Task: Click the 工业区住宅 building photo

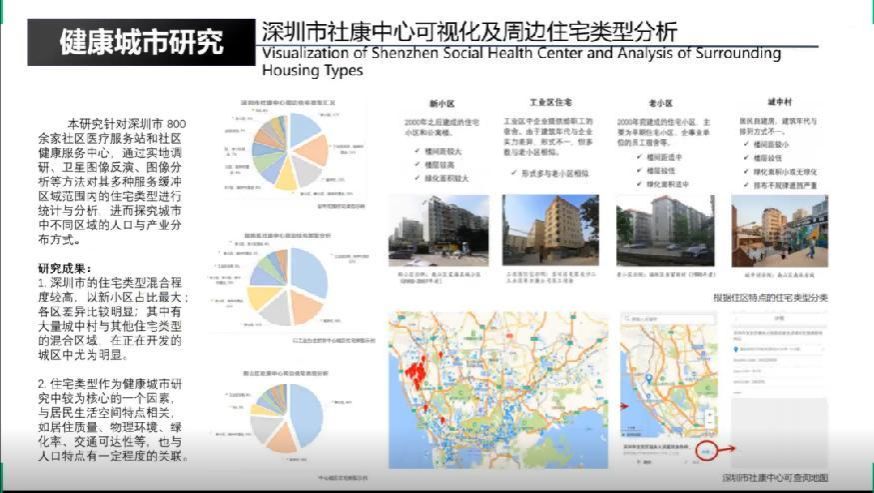Action: 550,230
